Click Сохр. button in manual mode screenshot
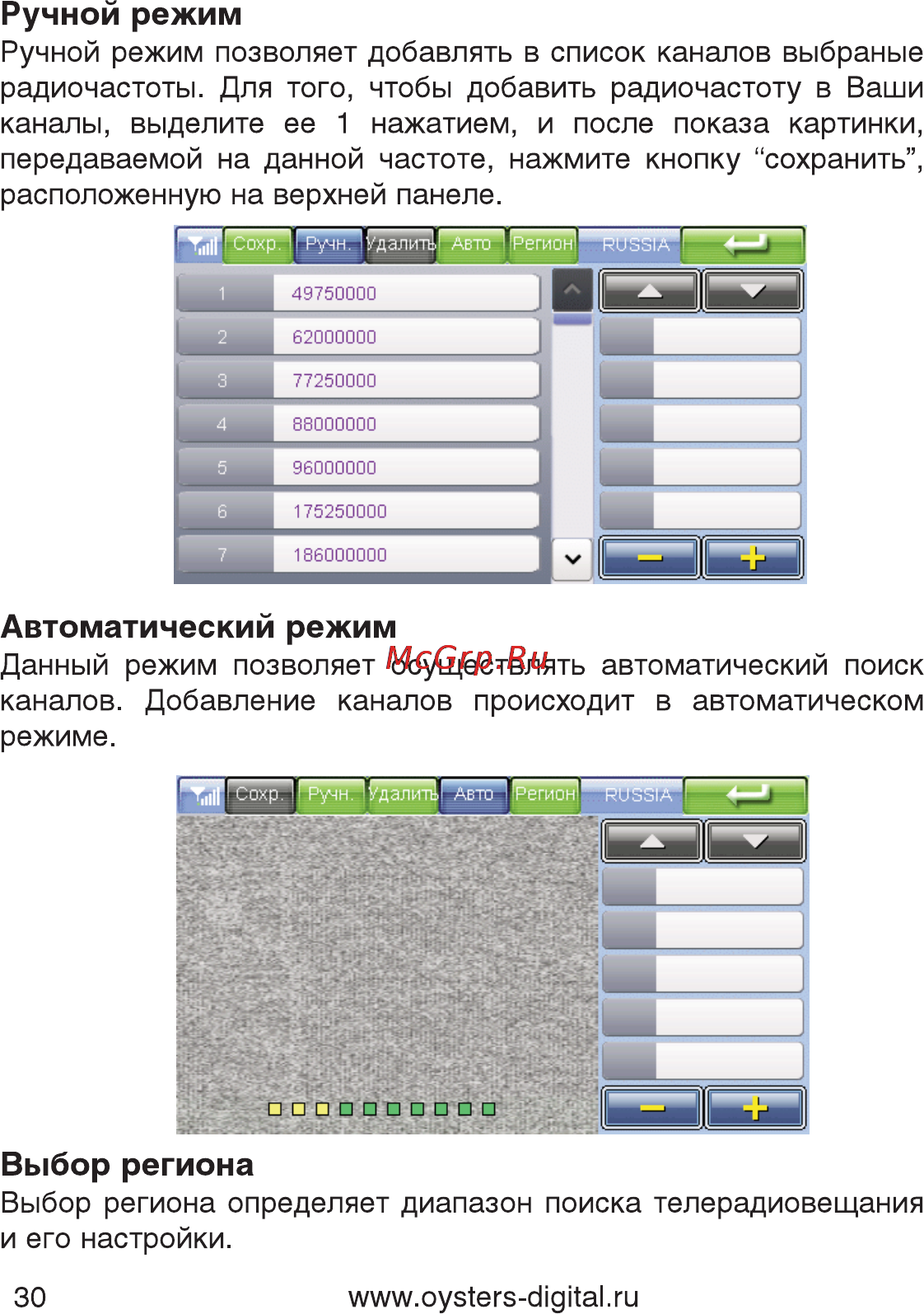Image resolution: width=924 pixels, height=1314 pixels. click(x=257, y=245)
